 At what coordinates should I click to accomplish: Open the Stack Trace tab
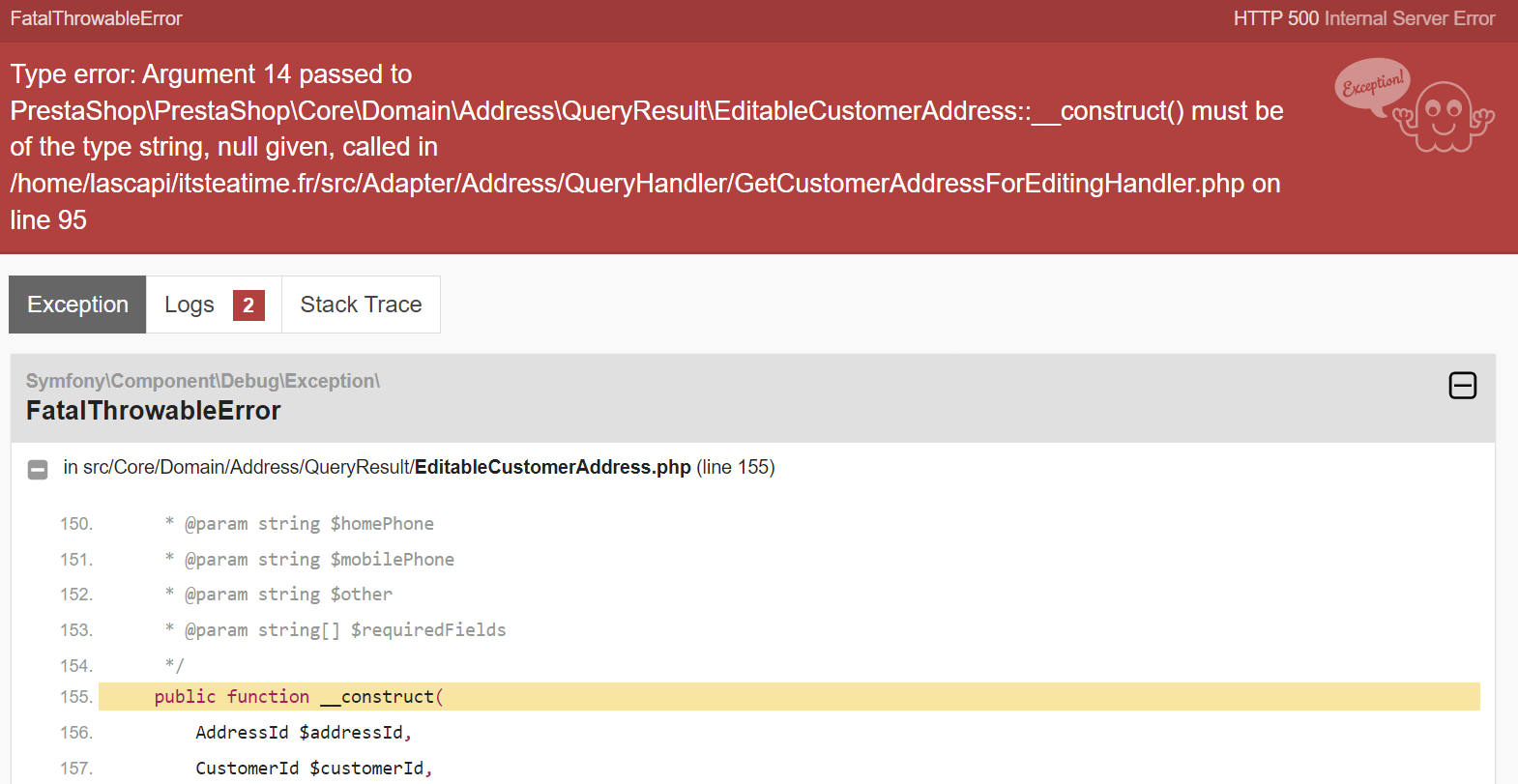click(361, 305)
